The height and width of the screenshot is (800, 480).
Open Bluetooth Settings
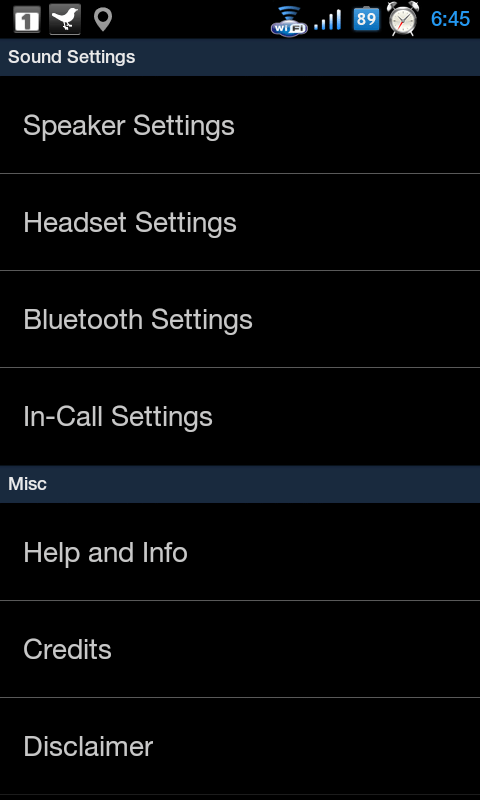point(240,319)
